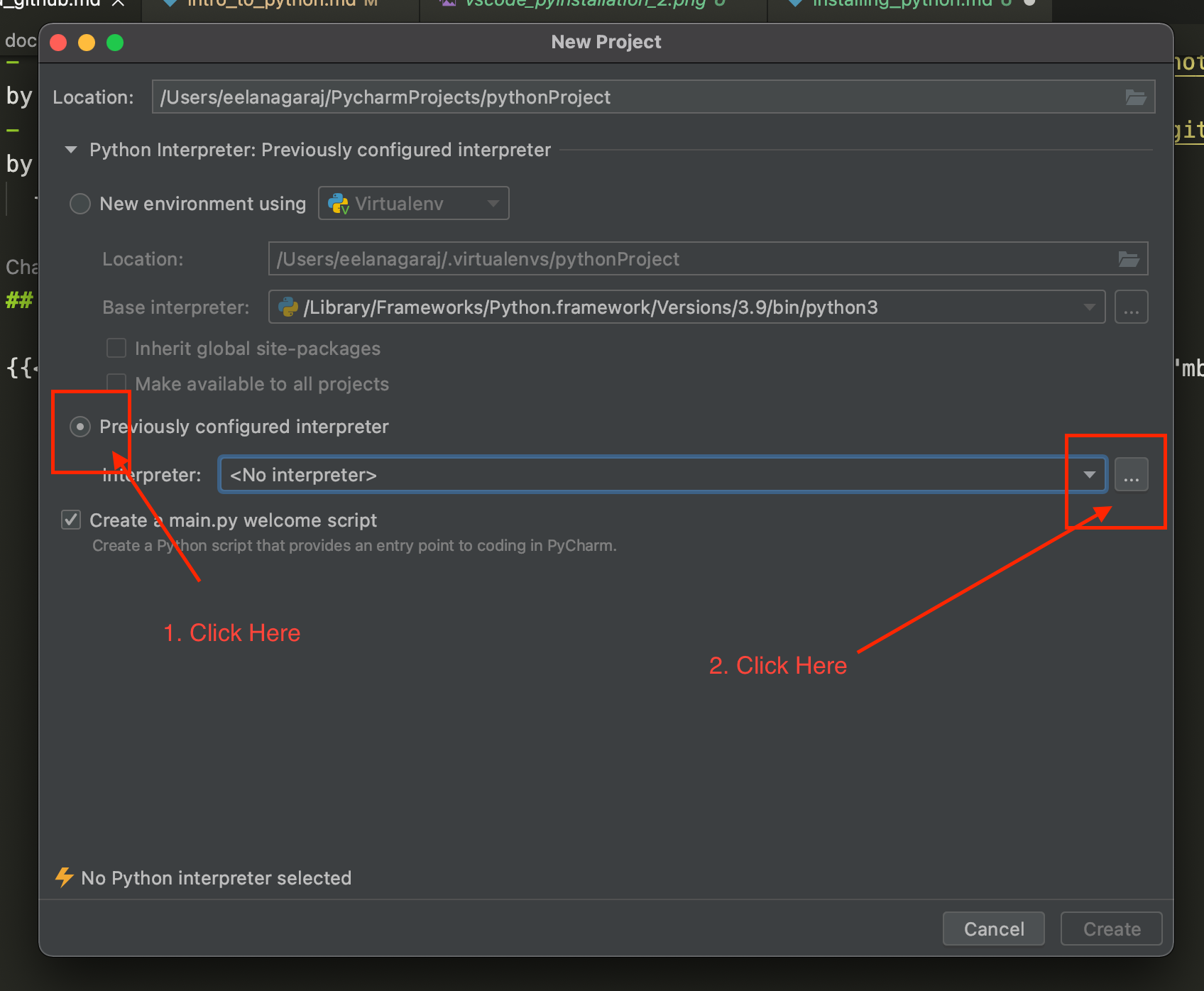Image resolution: width=1204 pixels, height=991 pixels.
Task: Click Python Interpreter: Previously configured interpreter heading
Action: [x=320, y=150]
